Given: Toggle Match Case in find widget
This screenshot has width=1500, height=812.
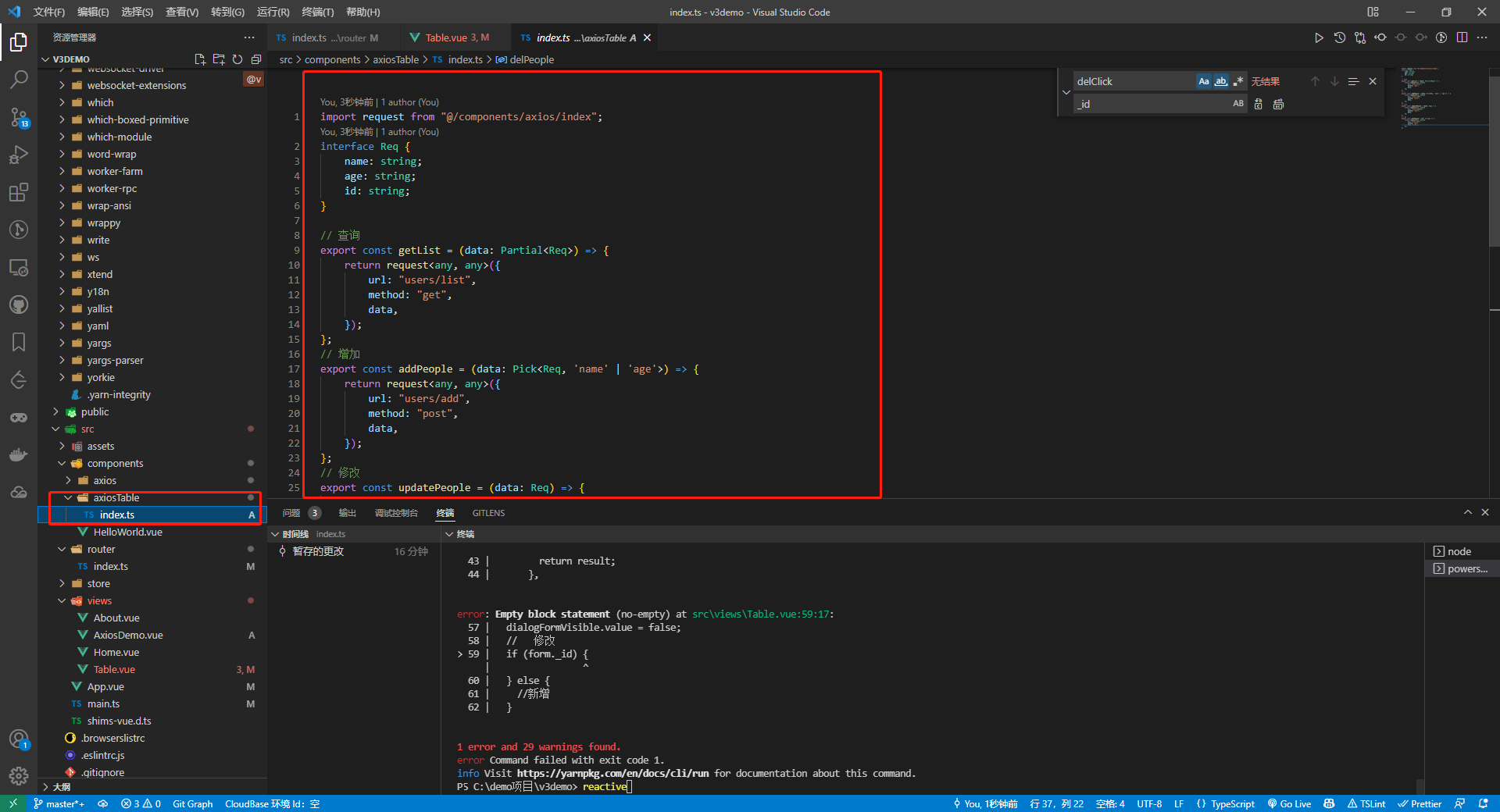Looking at the screenshot, I should 1204,81.
